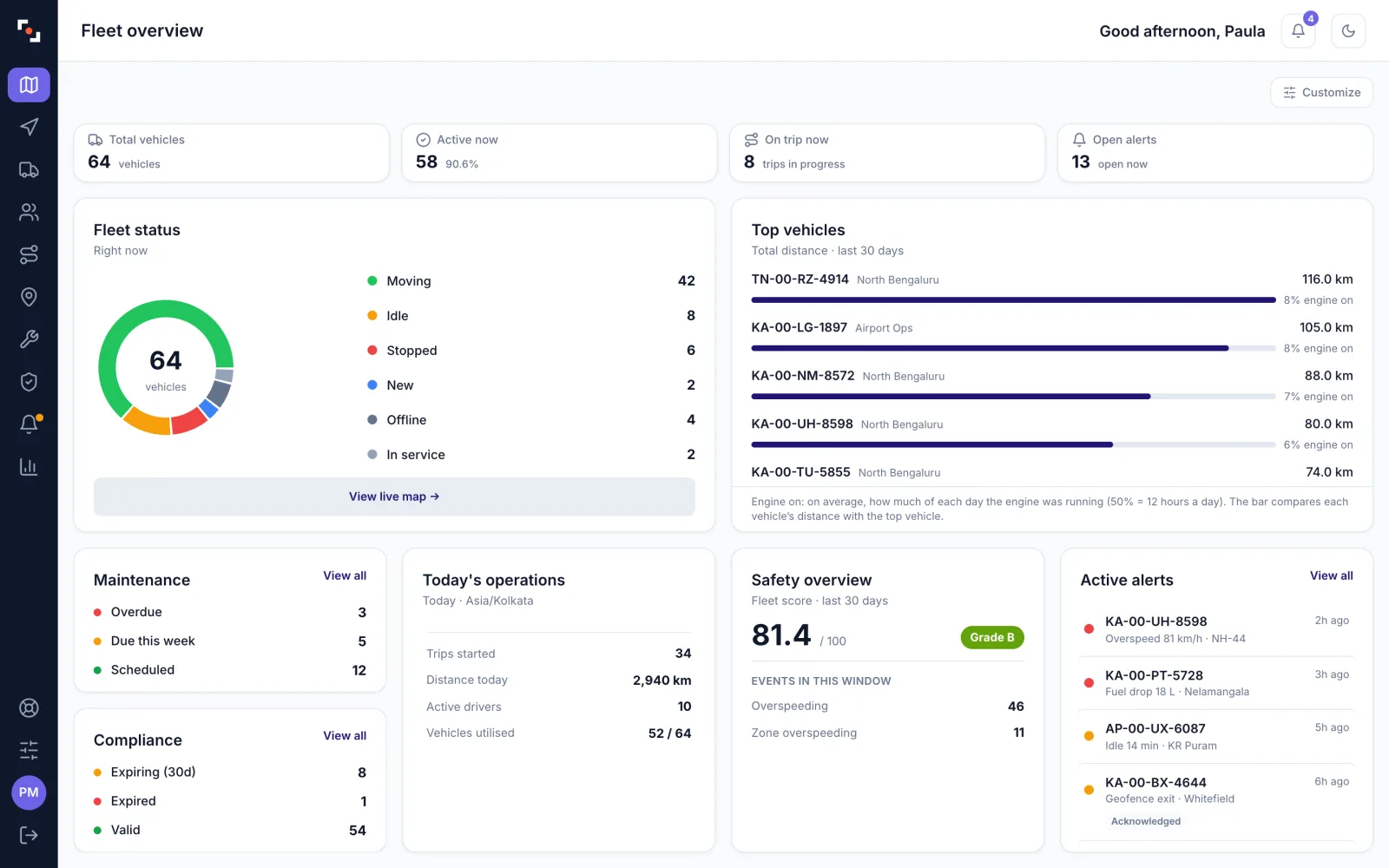
Task: Click the fleet status donut chart
Action: [166, 367]
